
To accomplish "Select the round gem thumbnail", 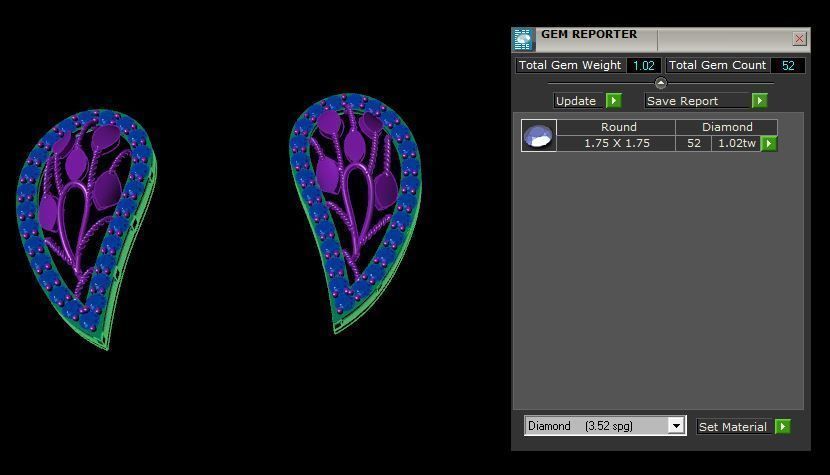I will click(538, 136).
